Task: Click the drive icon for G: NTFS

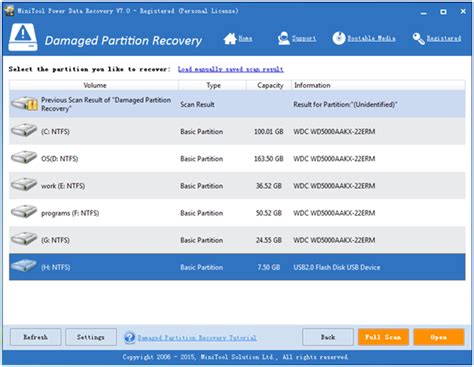Action: click(24, 239)
